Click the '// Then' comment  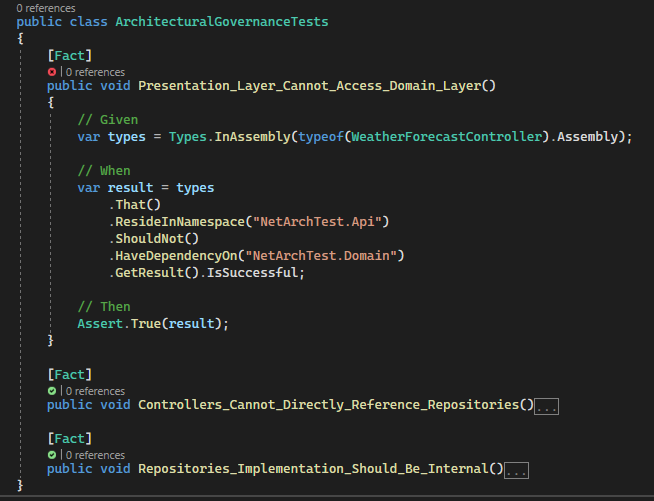point(104,307)
